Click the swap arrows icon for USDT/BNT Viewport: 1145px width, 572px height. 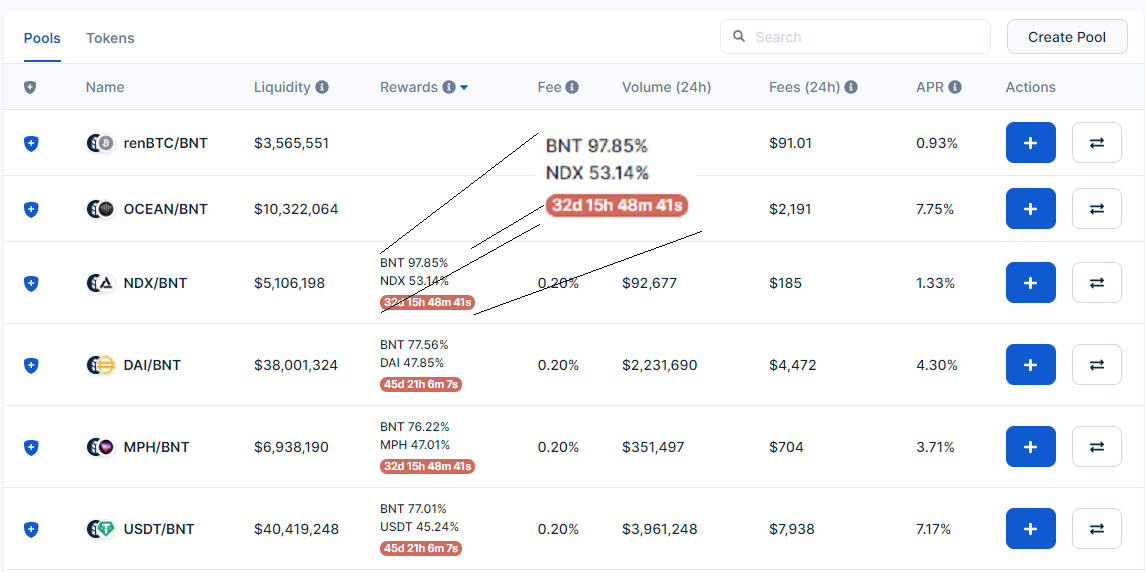pos(1097,529)
